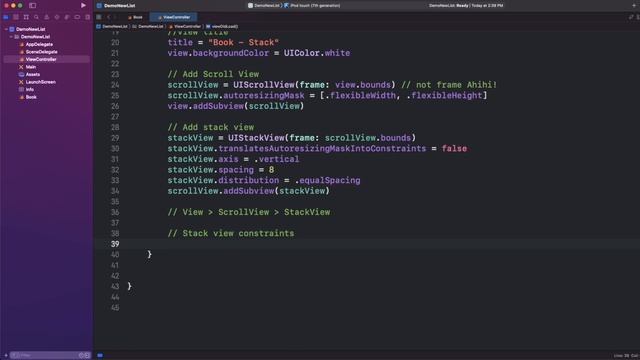Click line number 39 in gutter
Viewport: 640px width, 360px height.
pyautogui.click(x=115, y=244)
